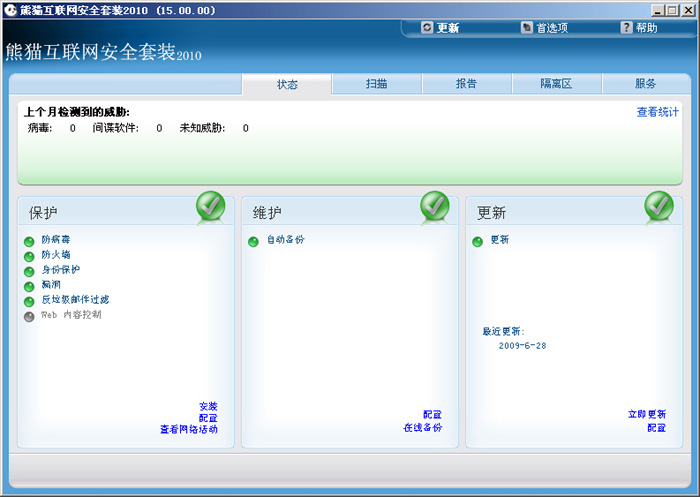The image size is (700, 497).
Task: Open the 更新 item in 更新 panel
Action: click(x=500, y=240)
